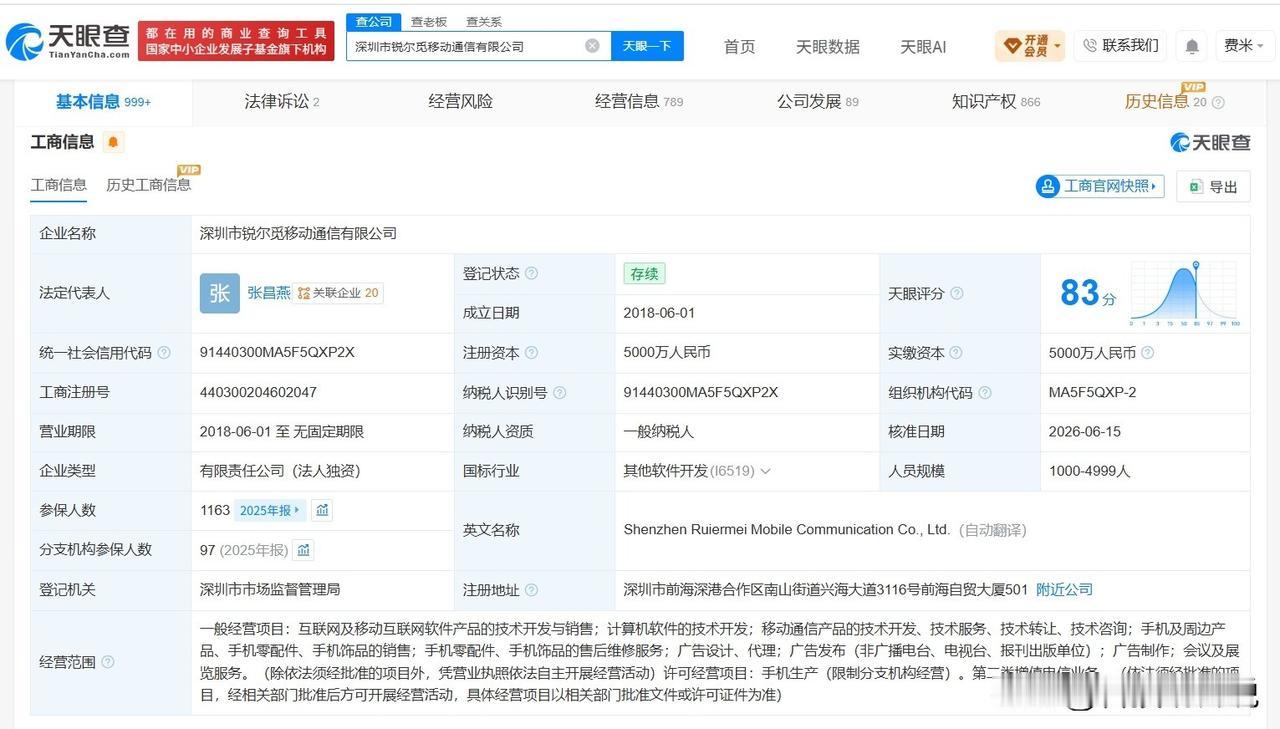Click the help icon next to 纳税人识别号

[x=560, y=392]
